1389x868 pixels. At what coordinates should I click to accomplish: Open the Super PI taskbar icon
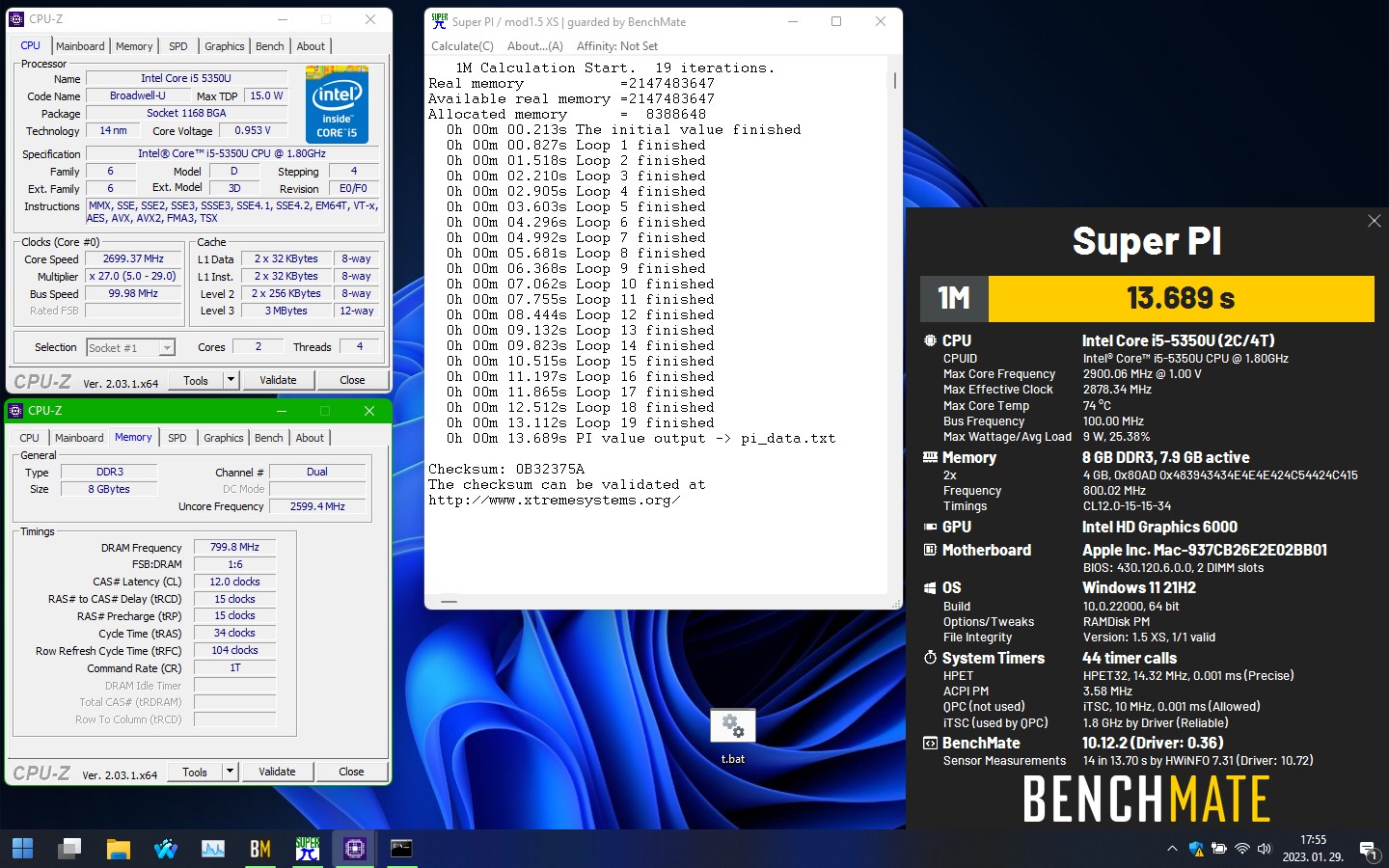308,849
